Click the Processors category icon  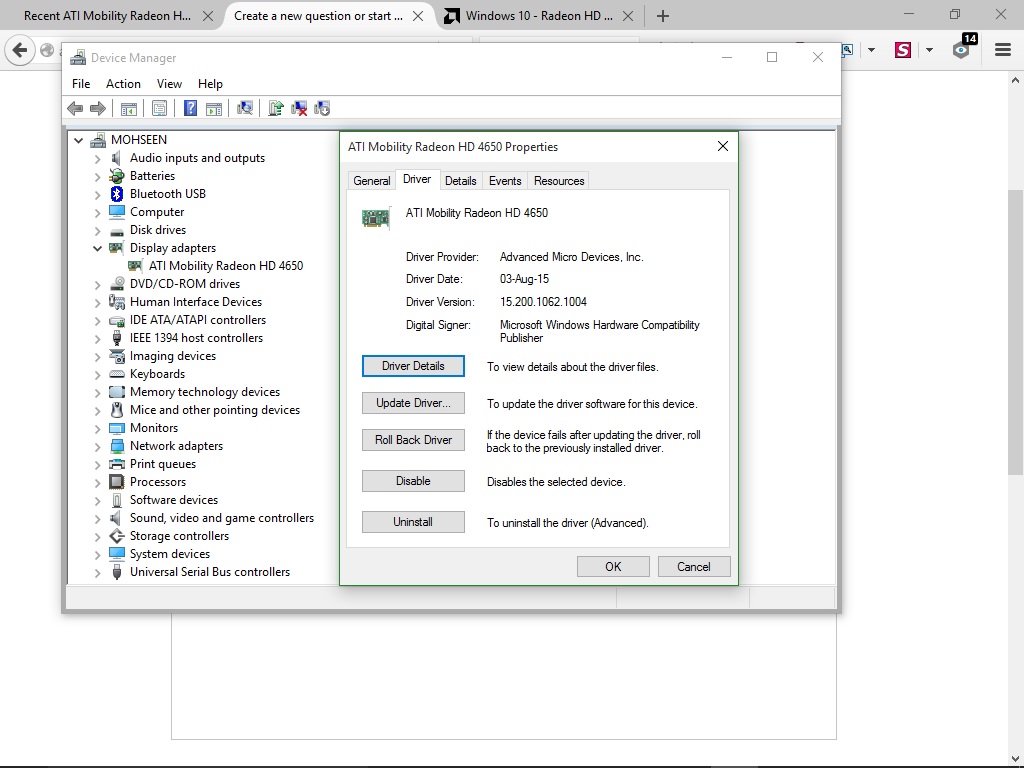(x=117, y=482)
